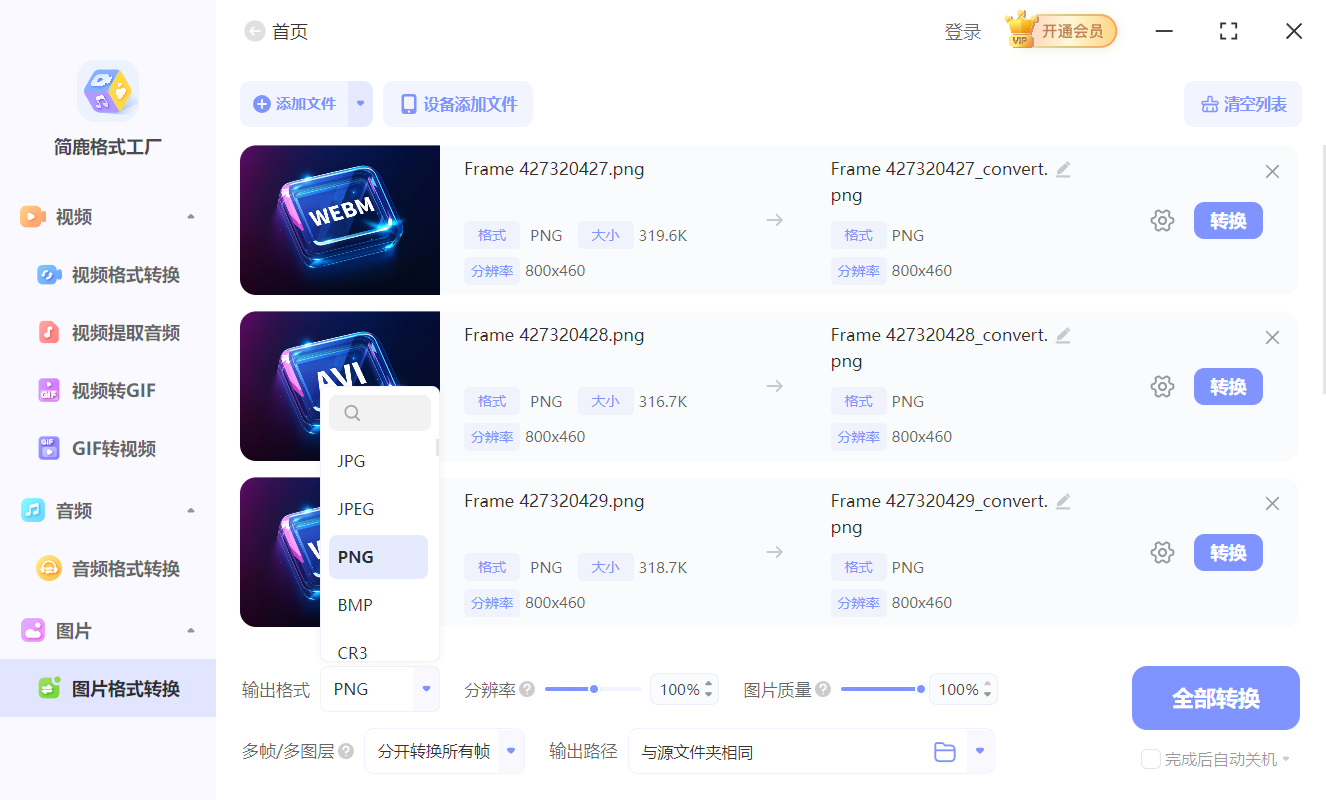
Task: Click the 图片质量 100% stepper arrows
Action: [x=988, y=689]
